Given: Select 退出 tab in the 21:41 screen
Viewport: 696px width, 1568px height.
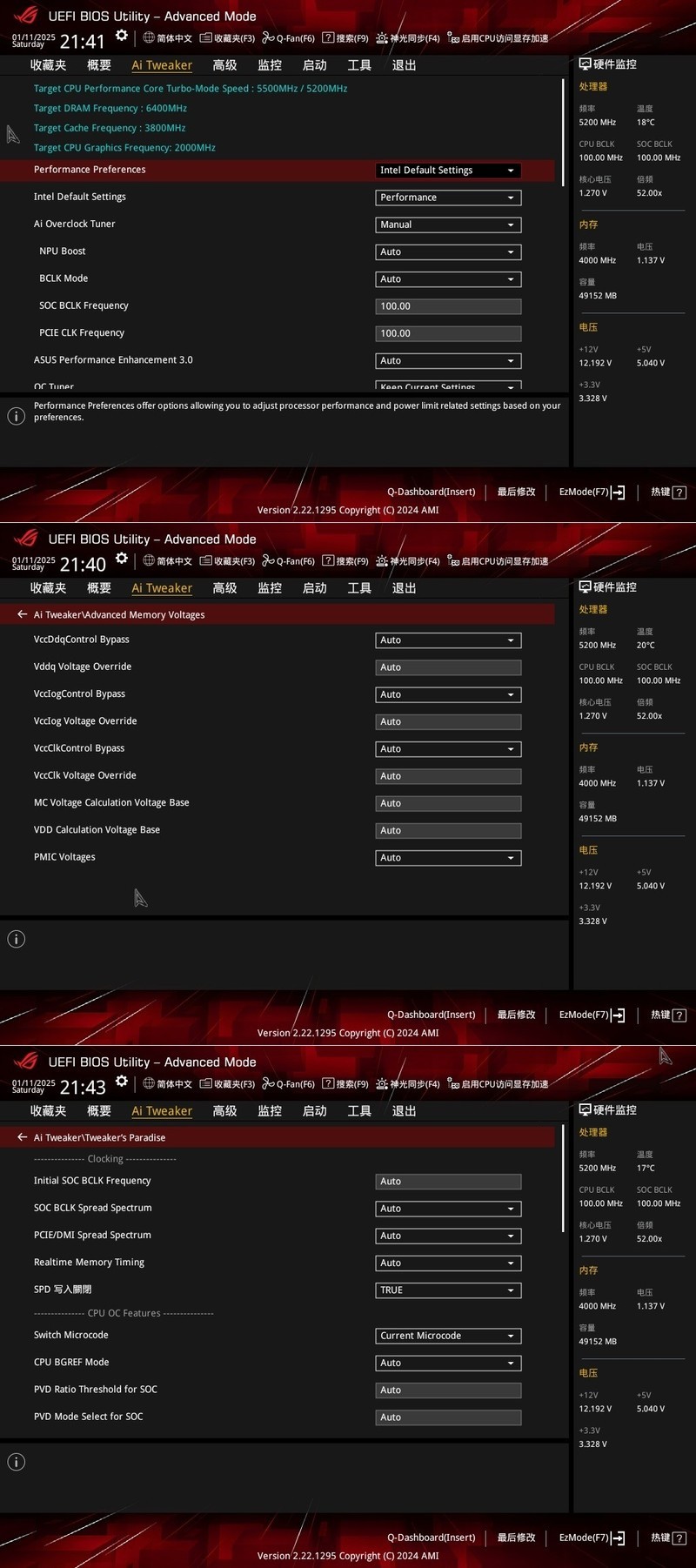Looking at the screenshot, I should (404, 65).
